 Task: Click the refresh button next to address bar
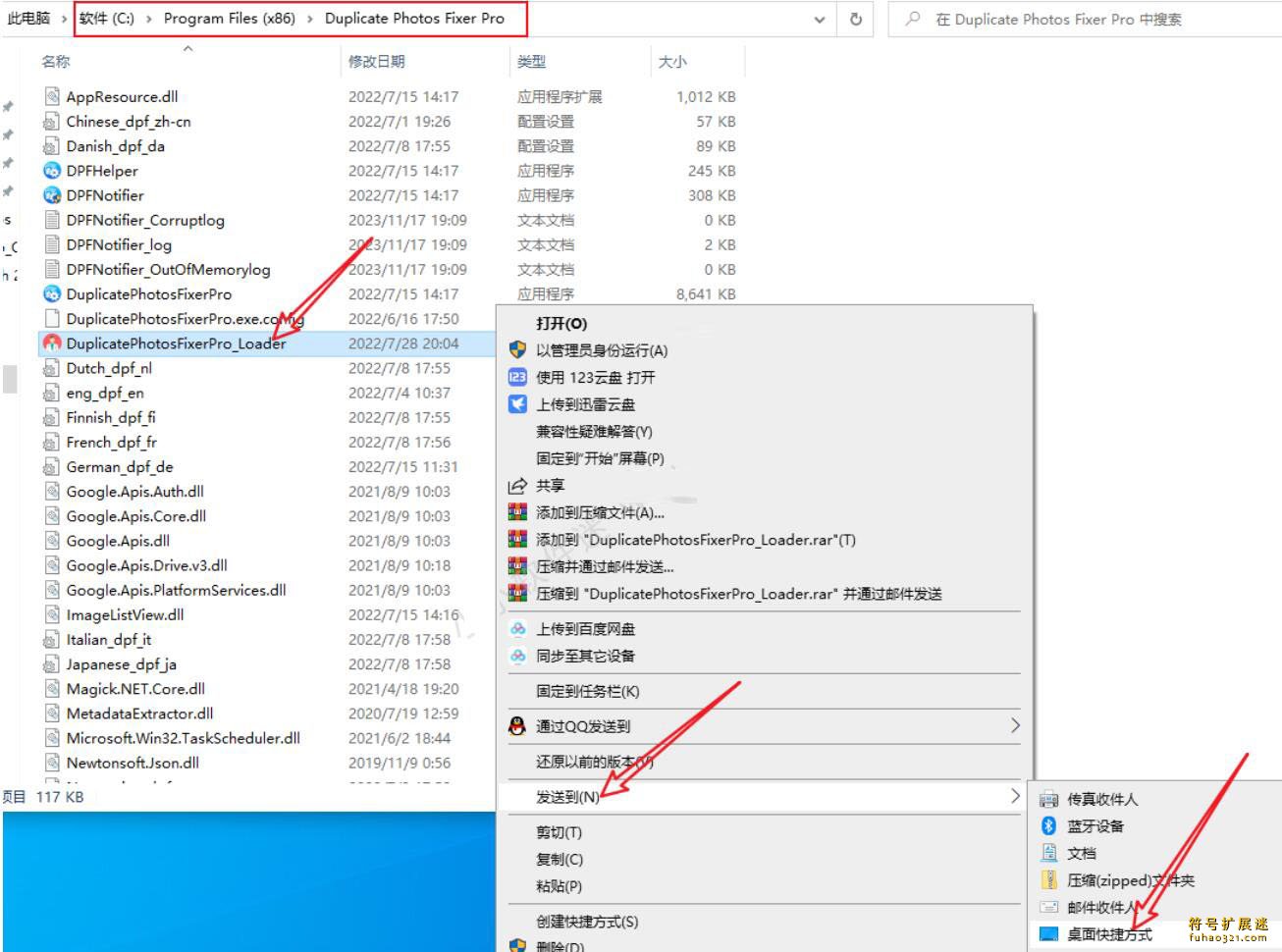point(854,18)
